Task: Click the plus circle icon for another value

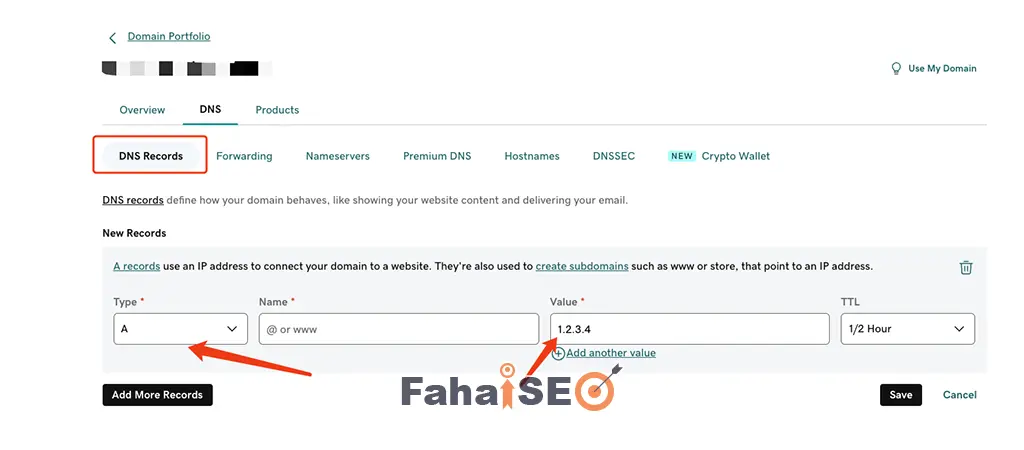Action: (558, 353)
